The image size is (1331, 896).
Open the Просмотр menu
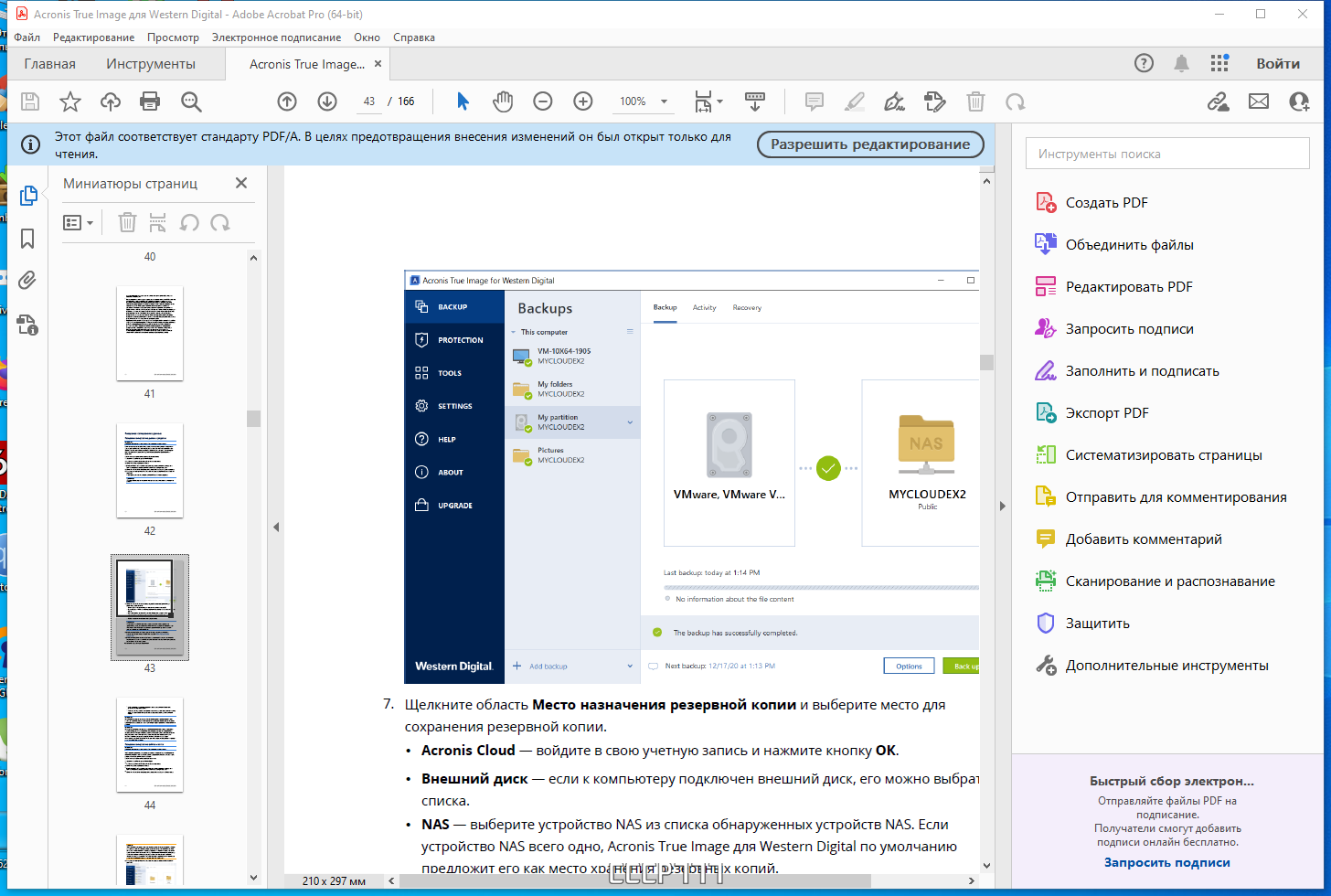173,37
